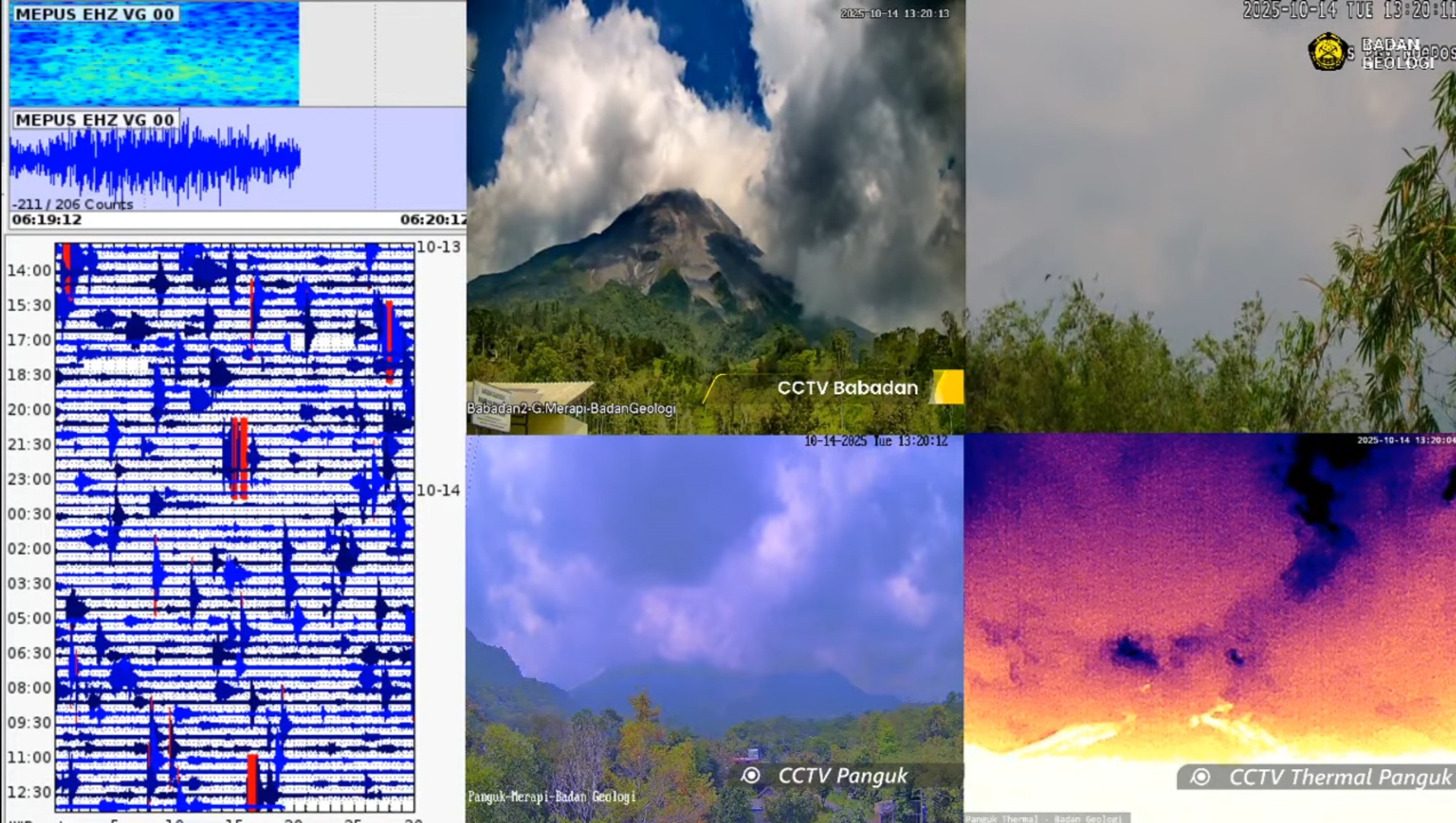Click the camera icon beside CCTV Panguk

pyautogui.click(x=751, y=776)
